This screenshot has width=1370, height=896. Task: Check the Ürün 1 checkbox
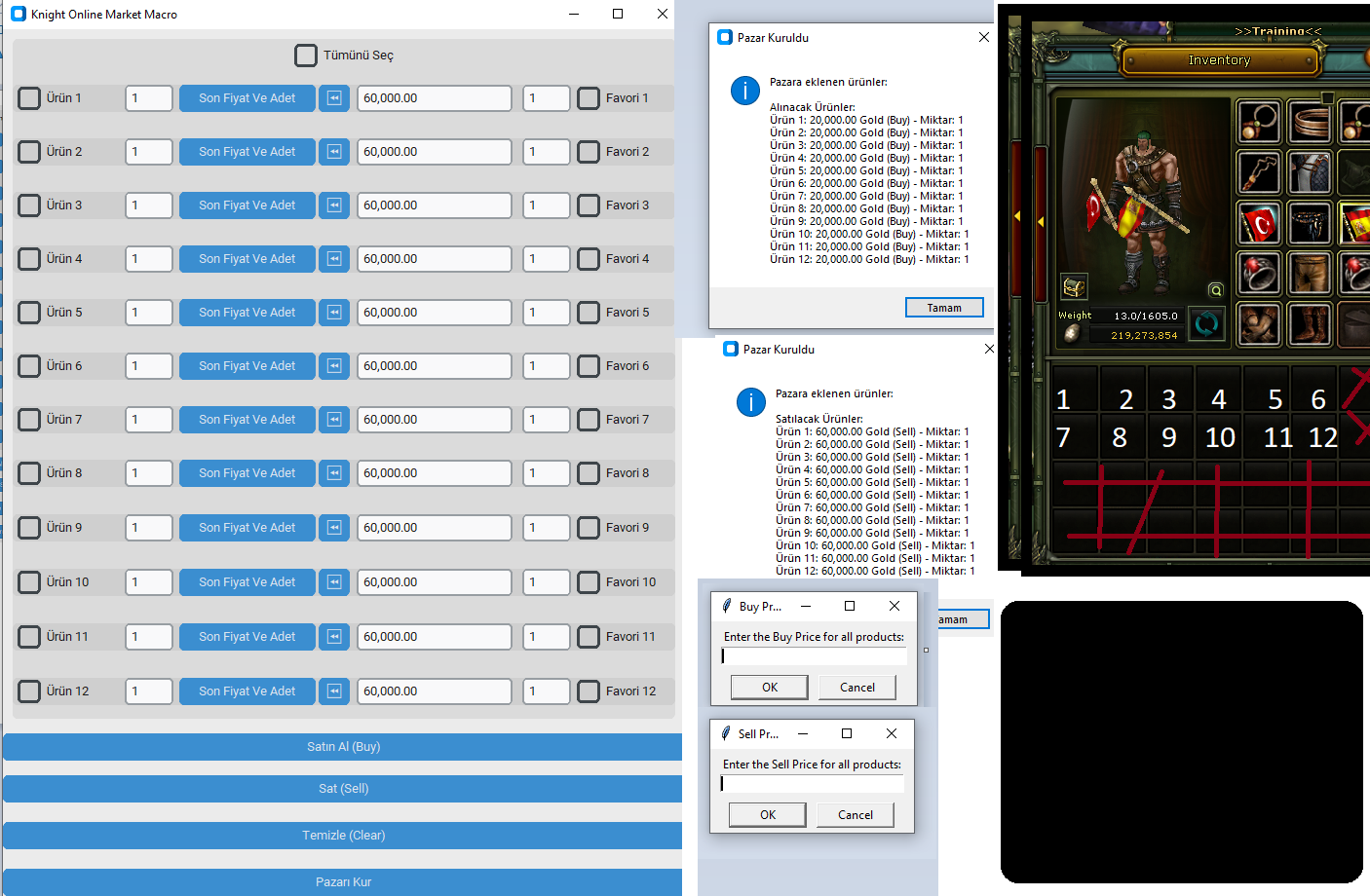(29, 98)
